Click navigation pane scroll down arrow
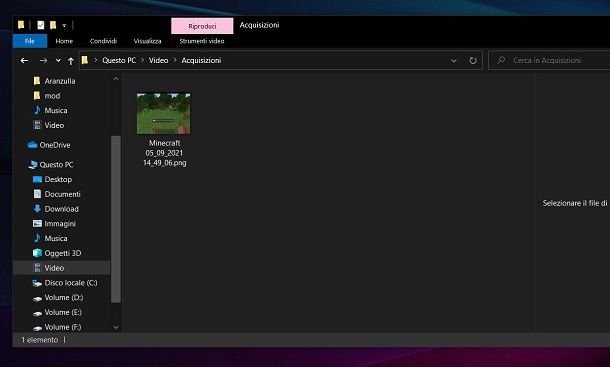This screenshot has width=610, height=367. pos(116,327)
